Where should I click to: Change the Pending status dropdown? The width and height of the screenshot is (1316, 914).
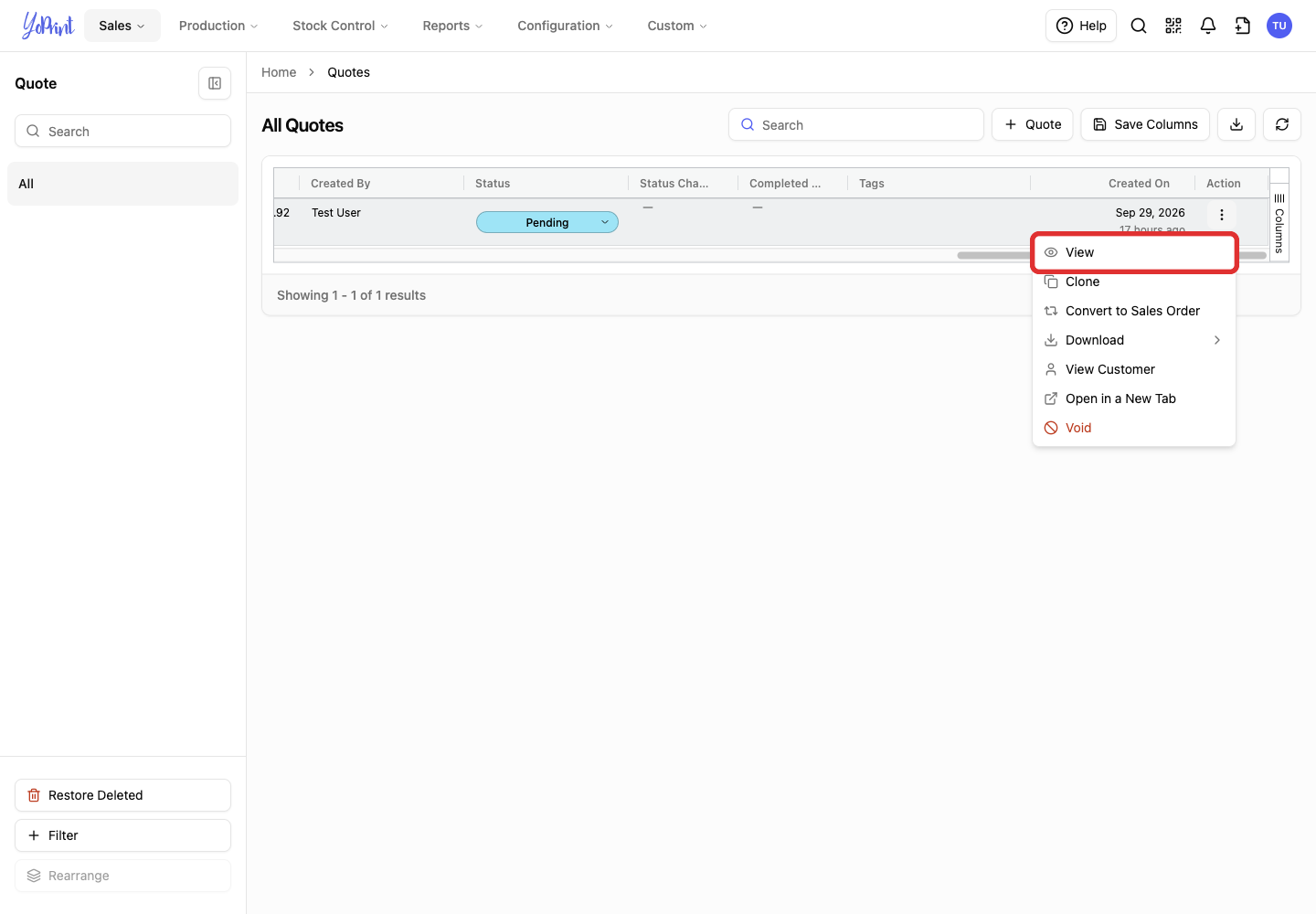(x=547, y=222)
